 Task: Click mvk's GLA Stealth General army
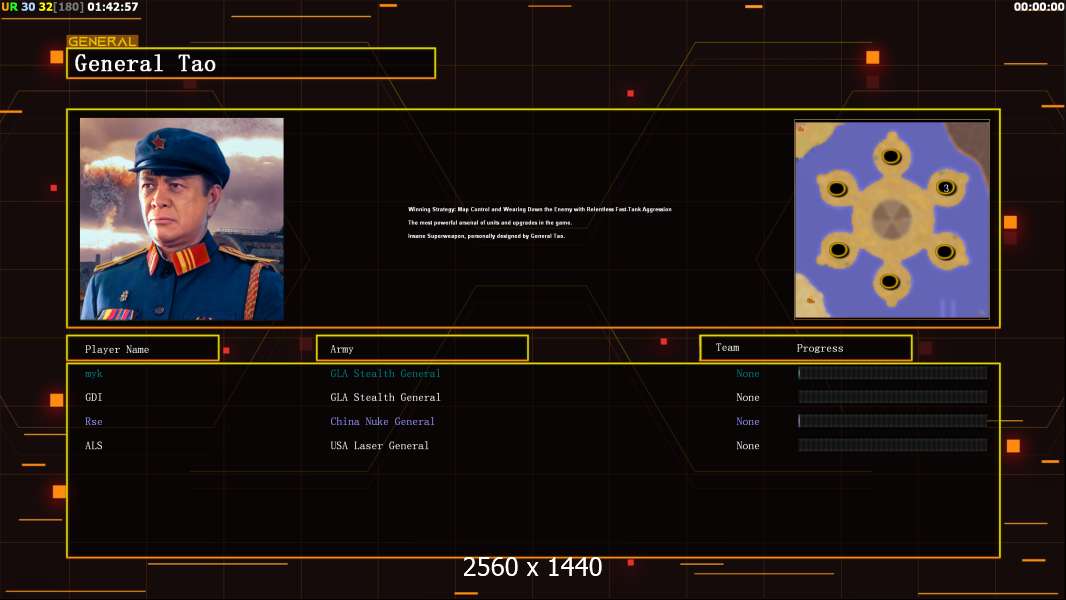click(x=385, y=373)
